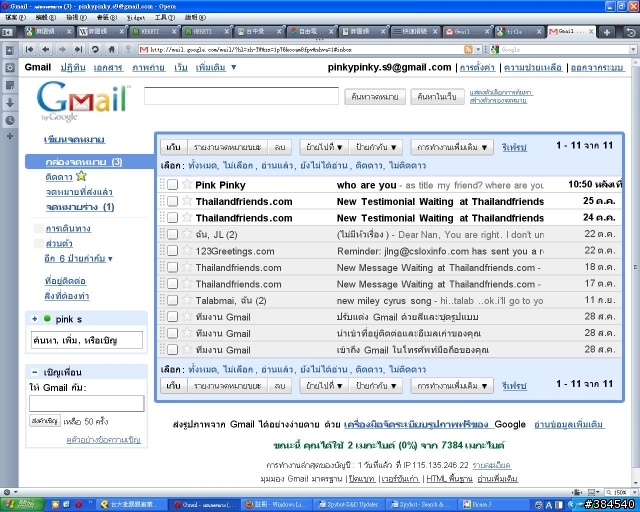Image resolution: width=640 pixels, height=512 pixels.
Task: Open Windows Start button
Action: point(20,505)
